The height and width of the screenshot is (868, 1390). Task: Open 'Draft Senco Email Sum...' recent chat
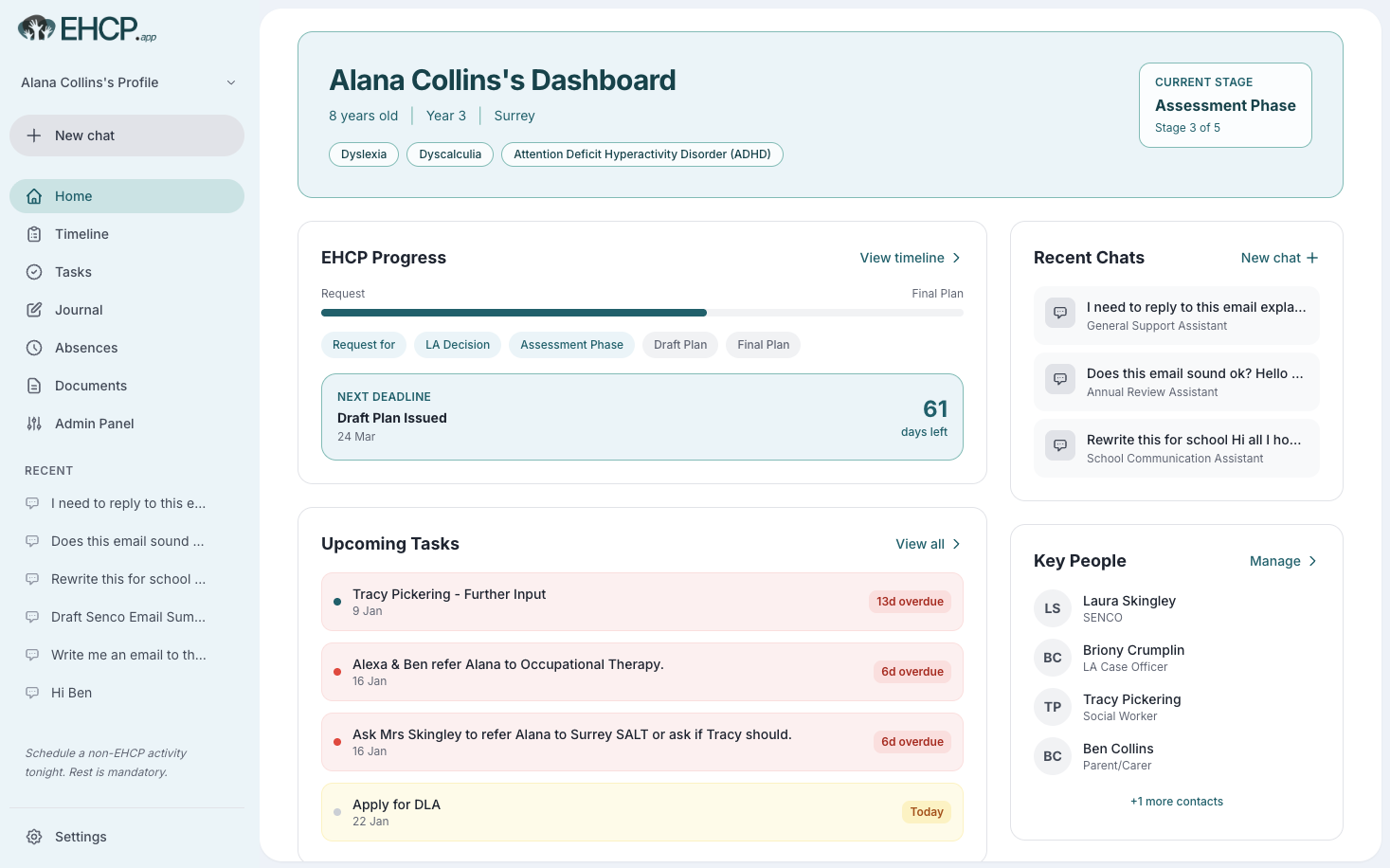[127, 617]
